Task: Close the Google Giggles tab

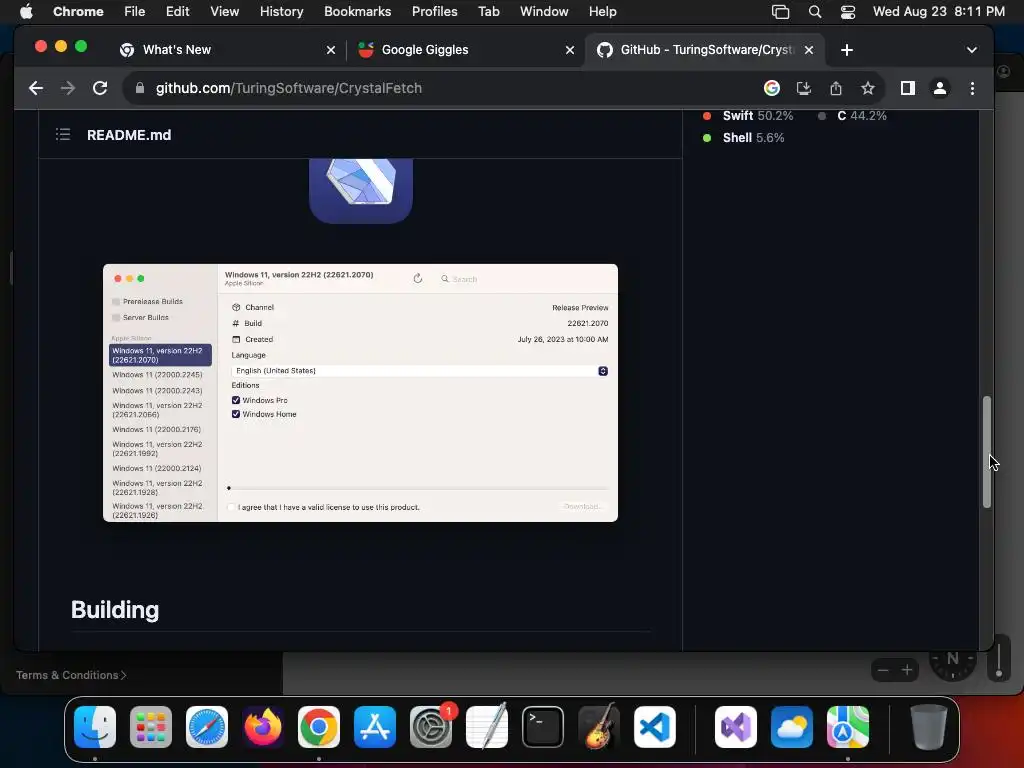Action: pos(569,50)
